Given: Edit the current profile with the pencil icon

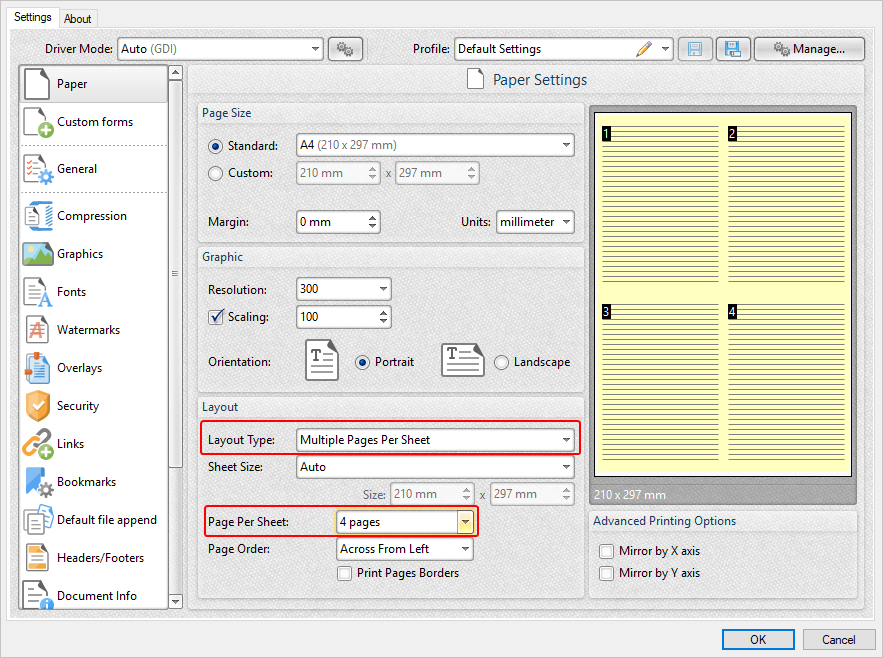Looking at the screenshot, I should coord(644,48).
